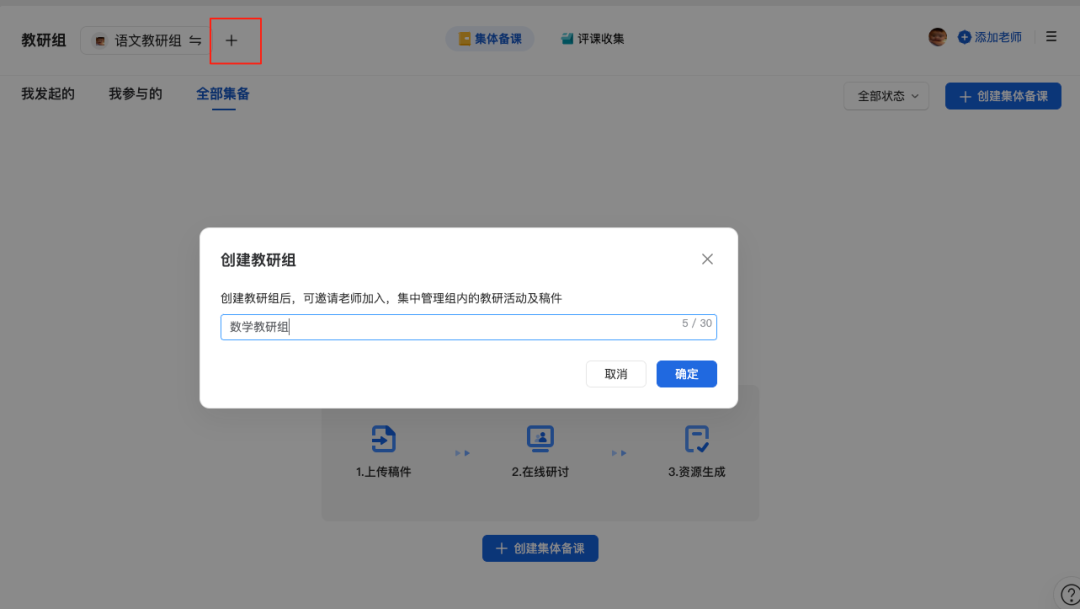
Task: Click the plus icon to add new group
Action: (x=234, y=40)
